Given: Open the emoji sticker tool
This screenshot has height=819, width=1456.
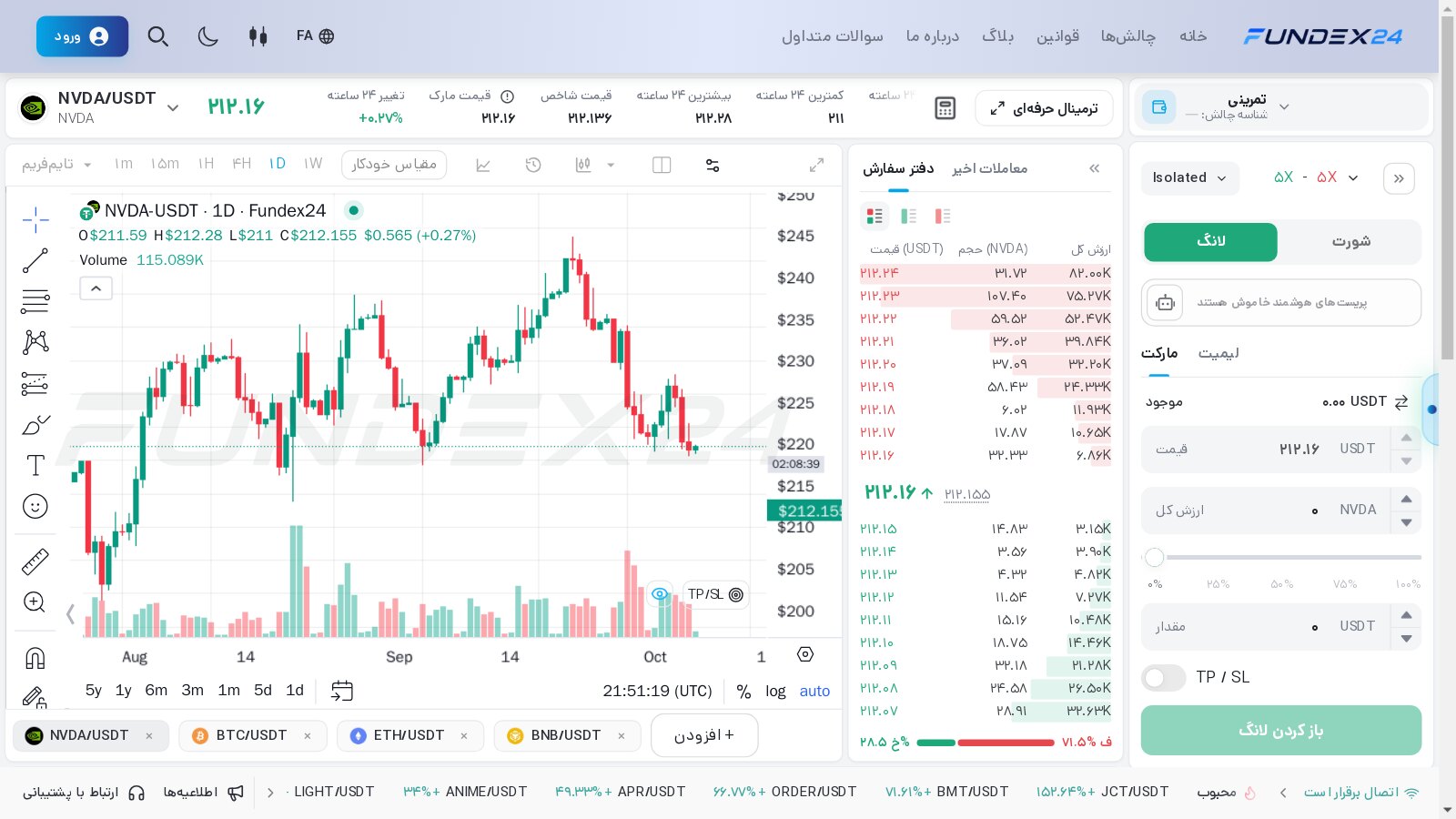Looking at the screenshot, I should point(35,506).
